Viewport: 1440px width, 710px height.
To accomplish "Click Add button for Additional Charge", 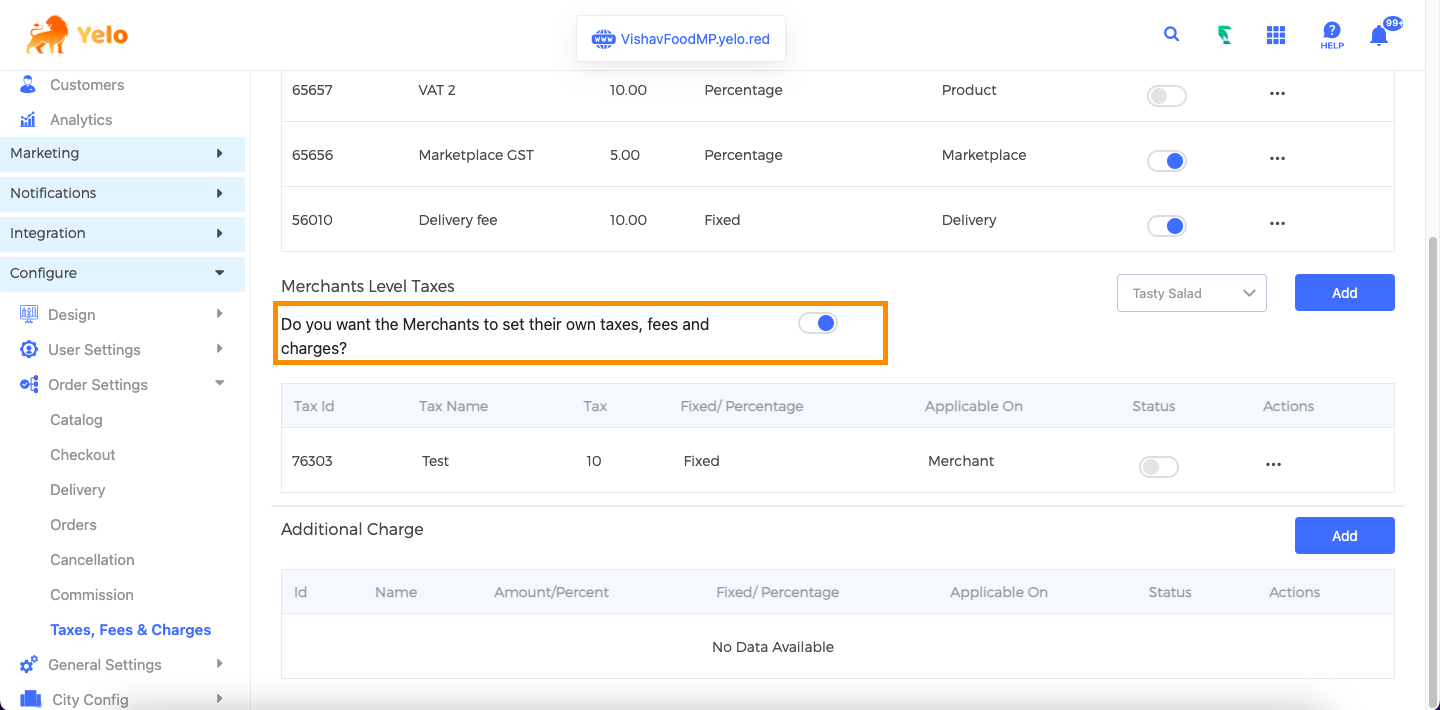I will 1344,536.
